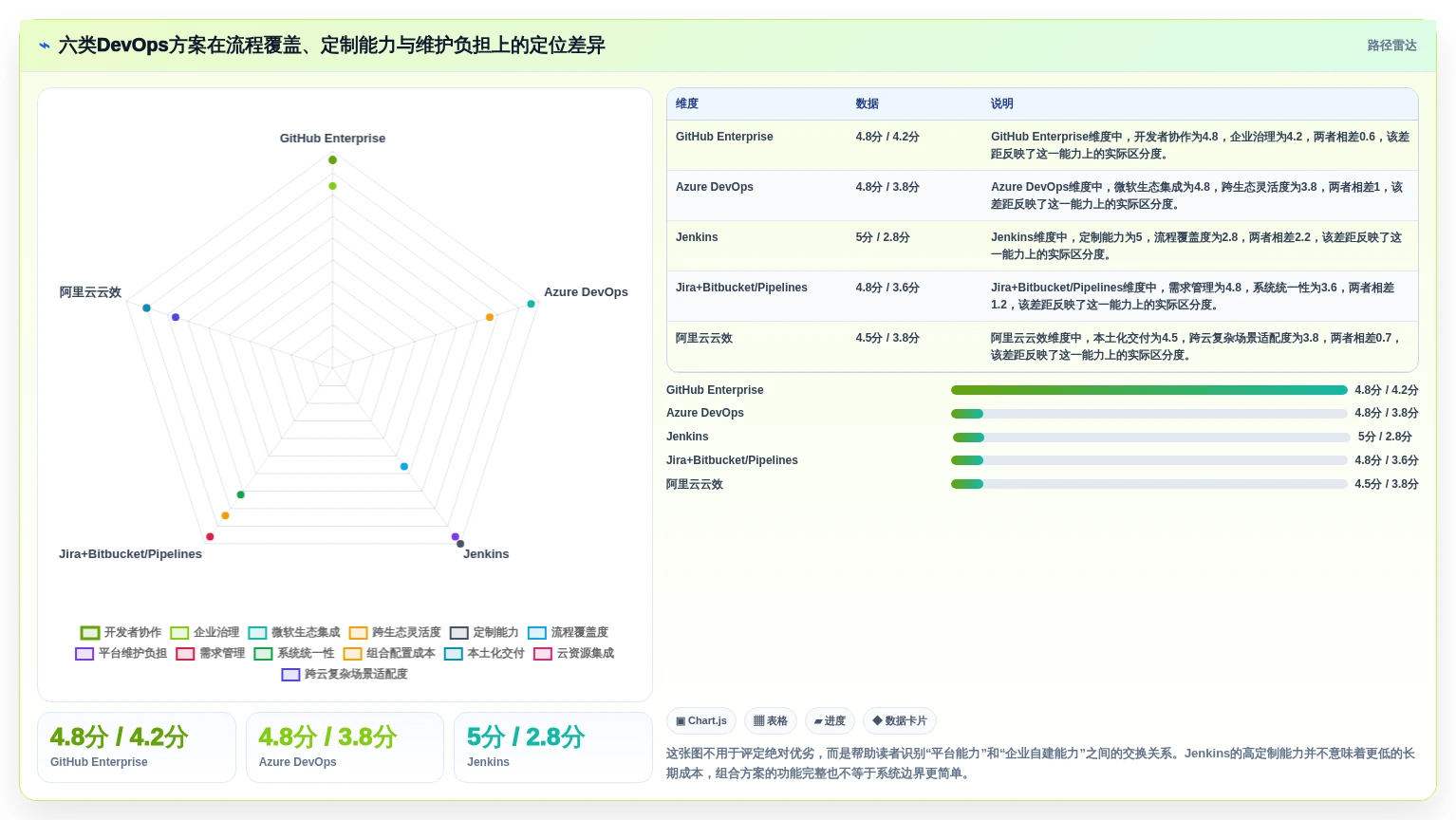1456x820 pixels.
Task: Click the 本土化交付 legend color box
Action: 453,653
